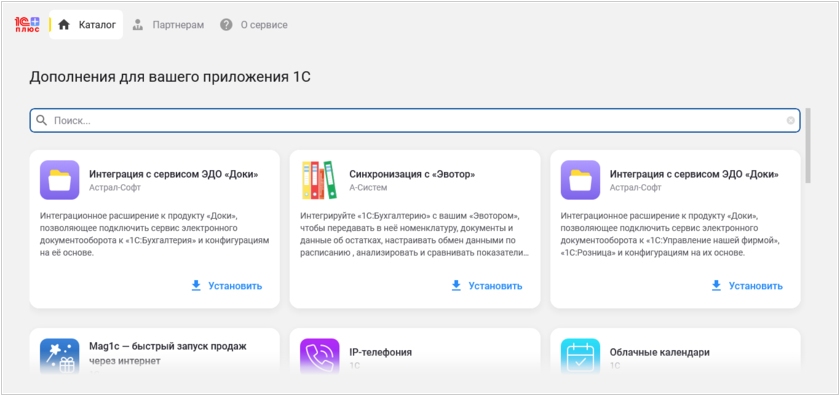Click the Доки description mentioning «1С:Бухгалтерия» и конфигурациям
The width and height of the screenshot is (839, 395).
[154, 234]
